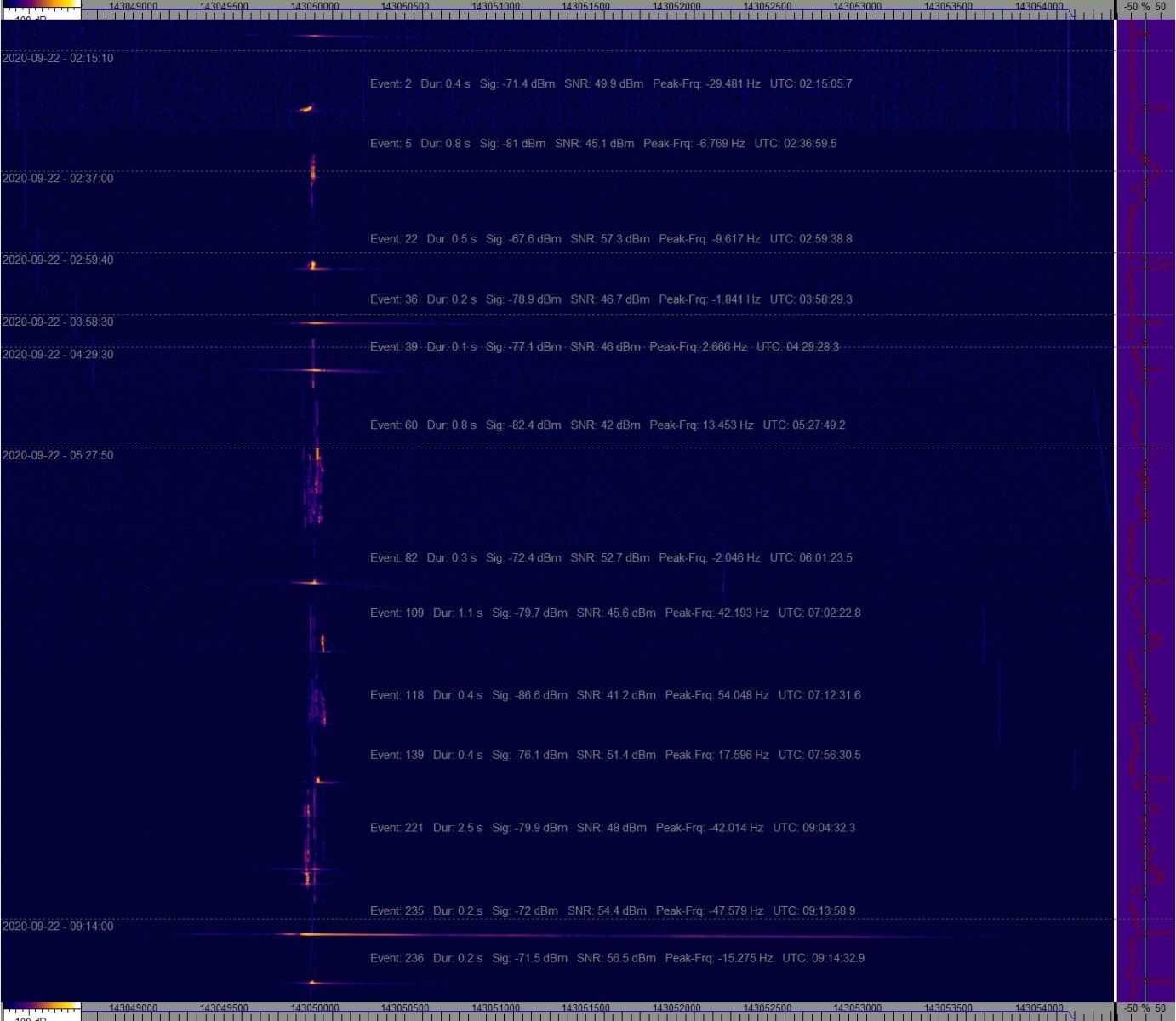Click the Event 22 info line

coord(611,238)
